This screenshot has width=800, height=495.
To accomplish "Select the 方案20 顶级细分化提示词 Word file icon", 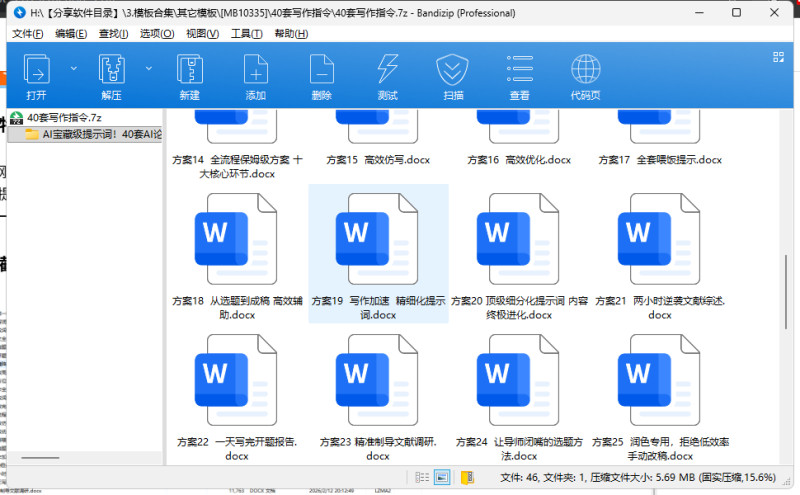I will pyautogui.click(x=518, y=239).
